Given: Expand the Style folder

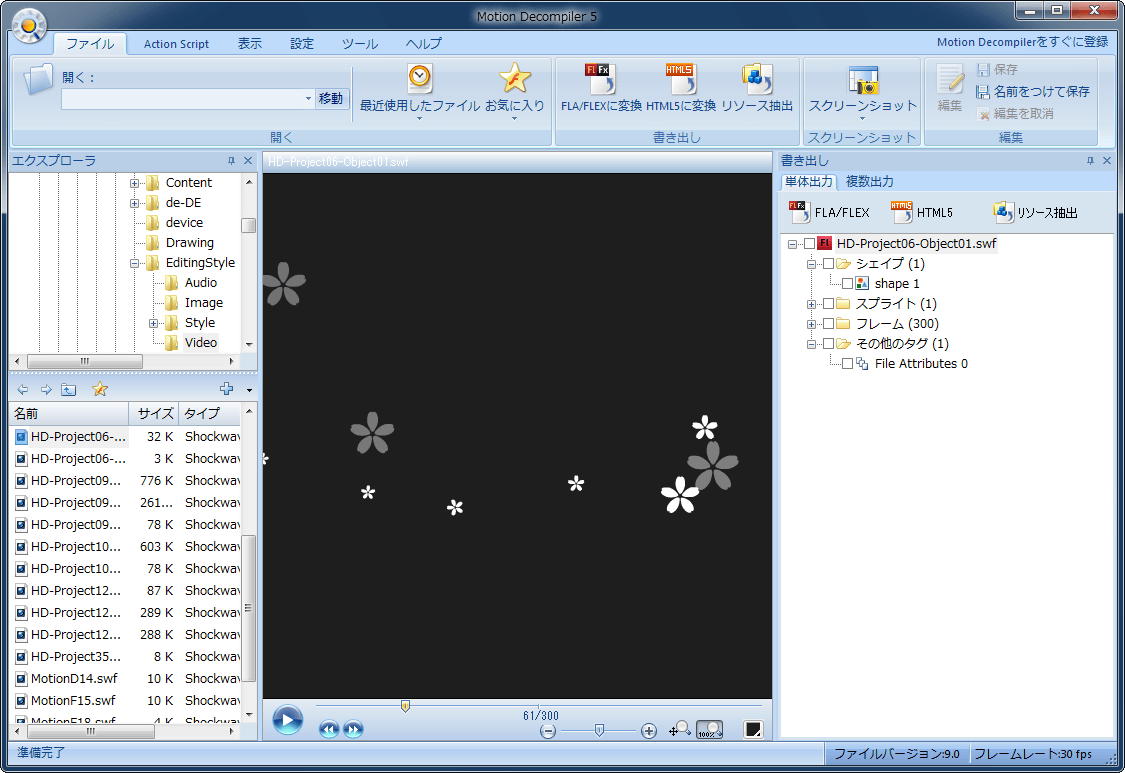Looking at the screenshot, I should 153,324.
